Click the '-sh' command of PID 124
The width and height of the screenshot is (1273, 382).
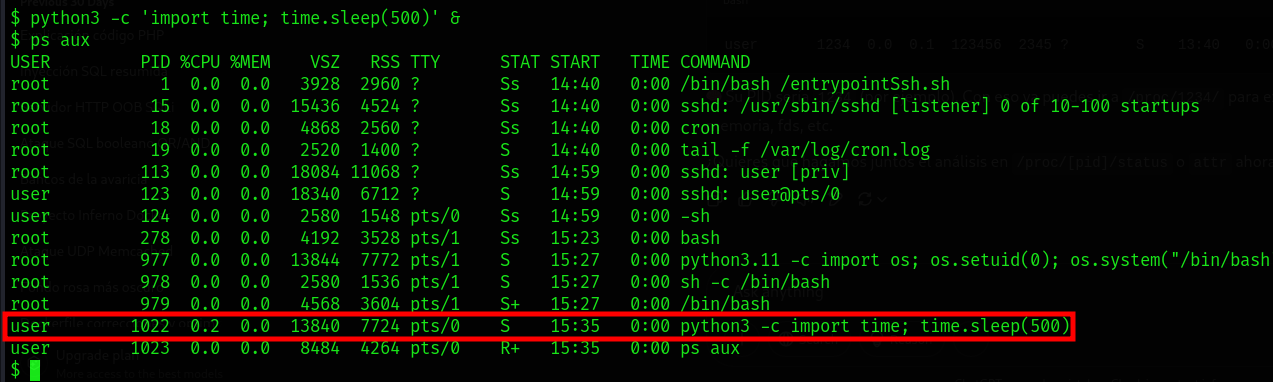click(695, 216)
